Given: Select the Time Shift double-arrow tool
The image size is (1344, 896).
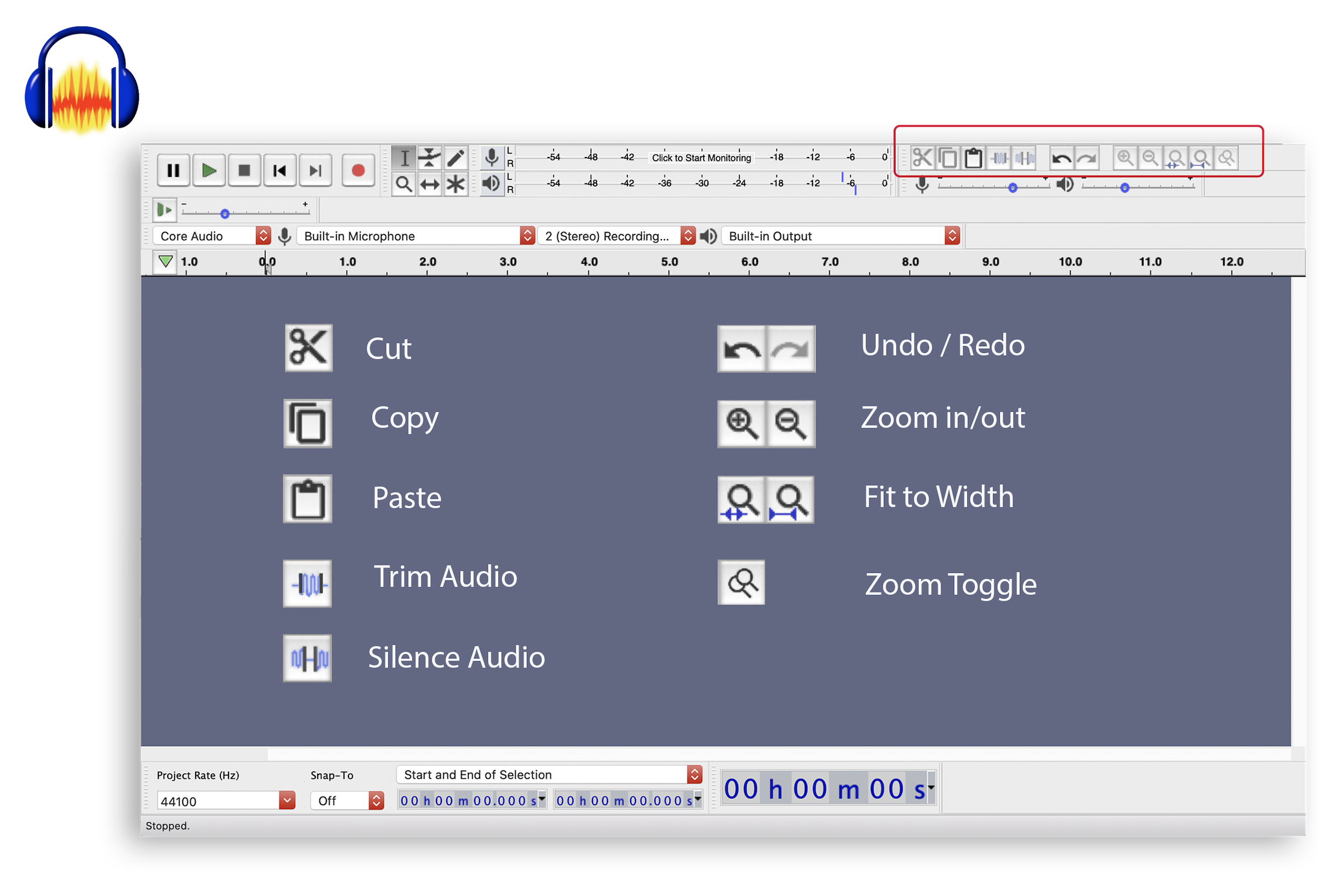Looking at the screenshot, I should click(x=430, y=184).
